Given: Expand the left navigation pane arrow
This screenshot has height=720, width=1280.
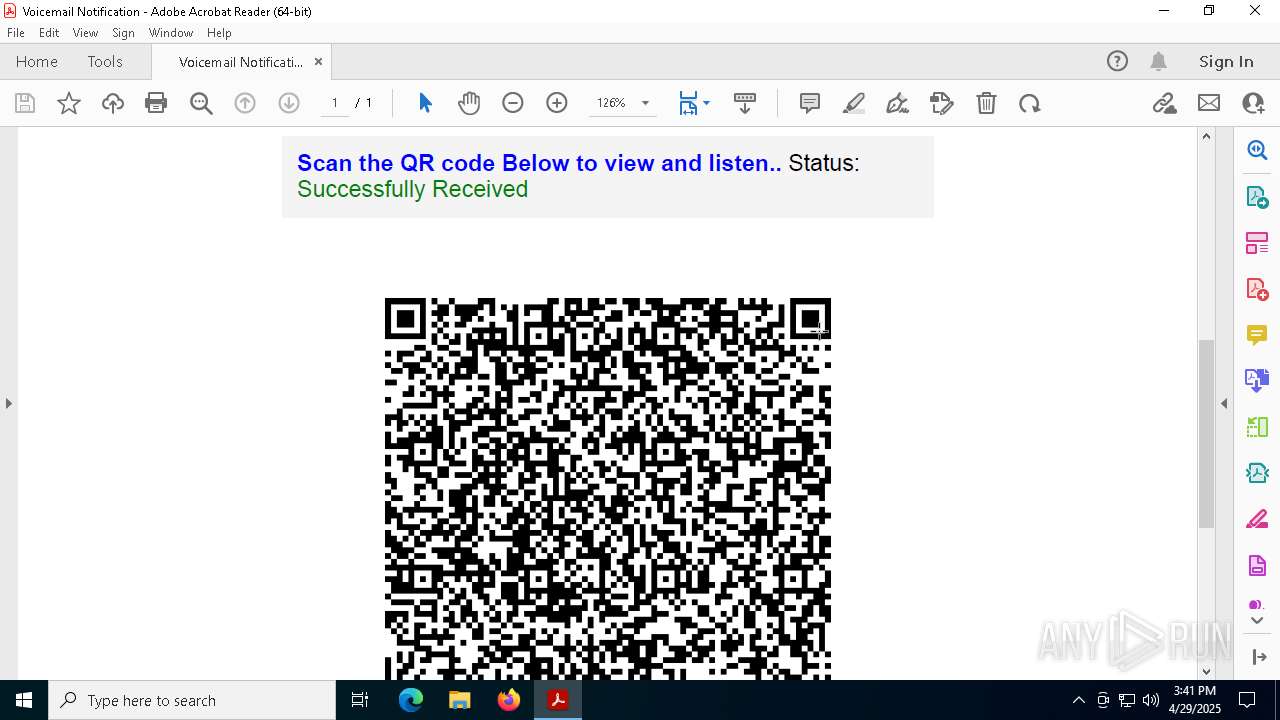Looking at the screenshot, I should point(9,403).
